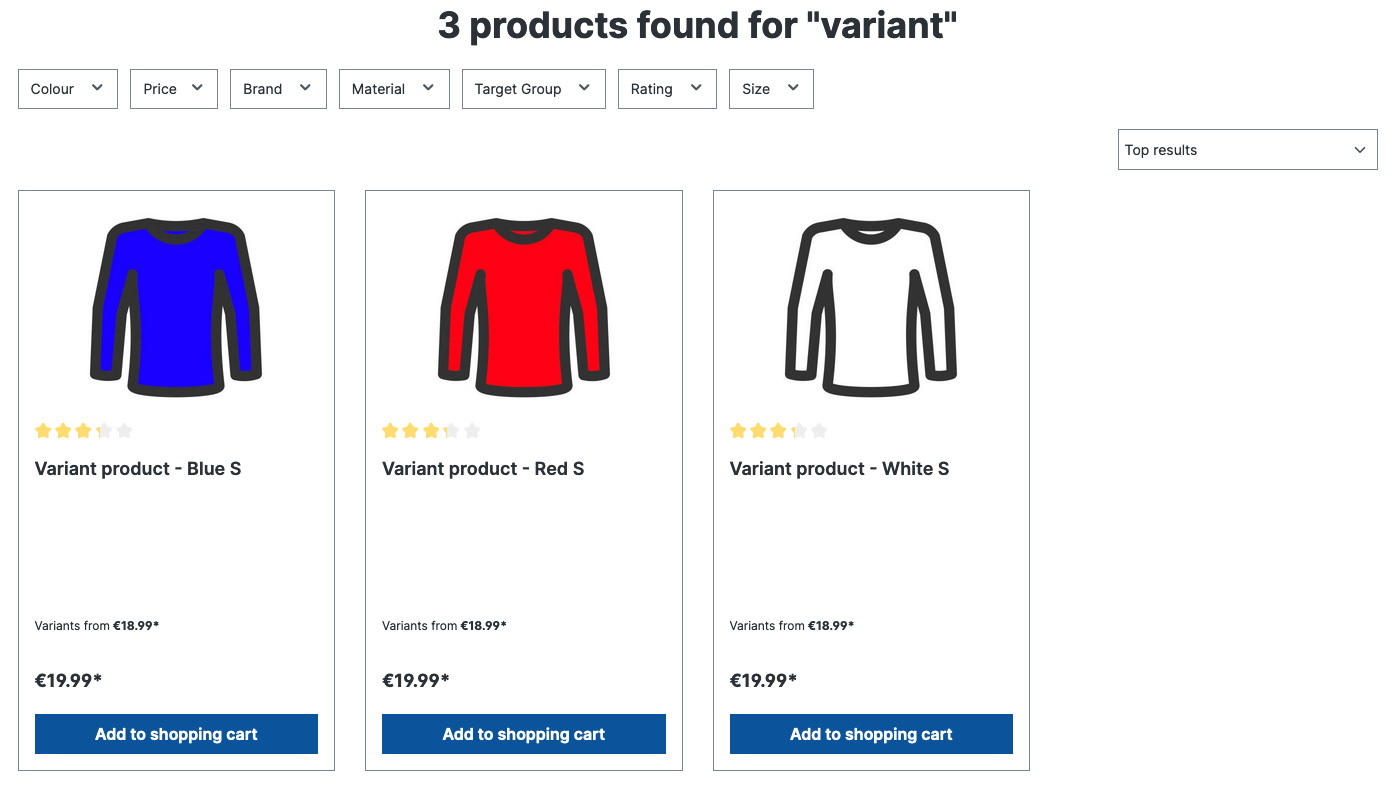Open the Top results sorting dropdown

coord(1247,150)
